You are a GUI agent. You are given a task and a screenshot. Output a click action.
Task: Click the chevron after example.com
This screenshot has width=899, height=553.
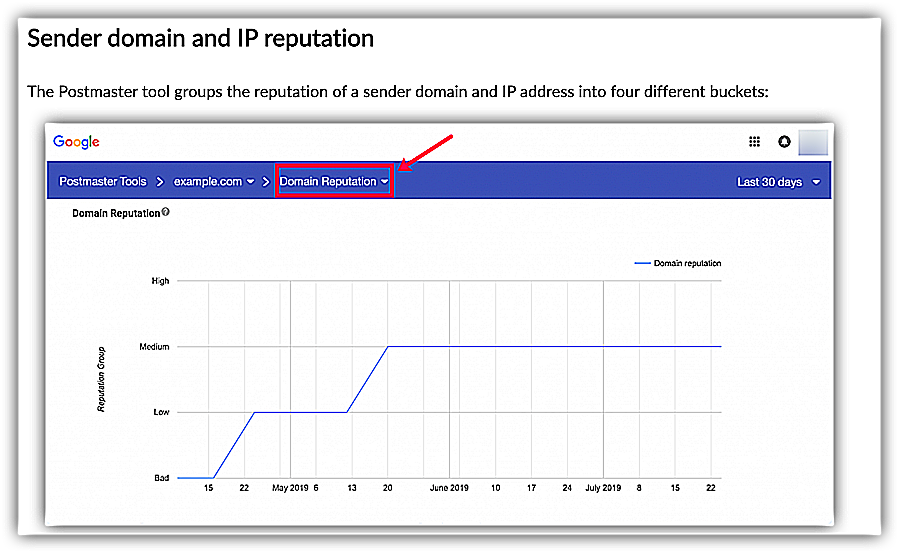coord(265,182)
